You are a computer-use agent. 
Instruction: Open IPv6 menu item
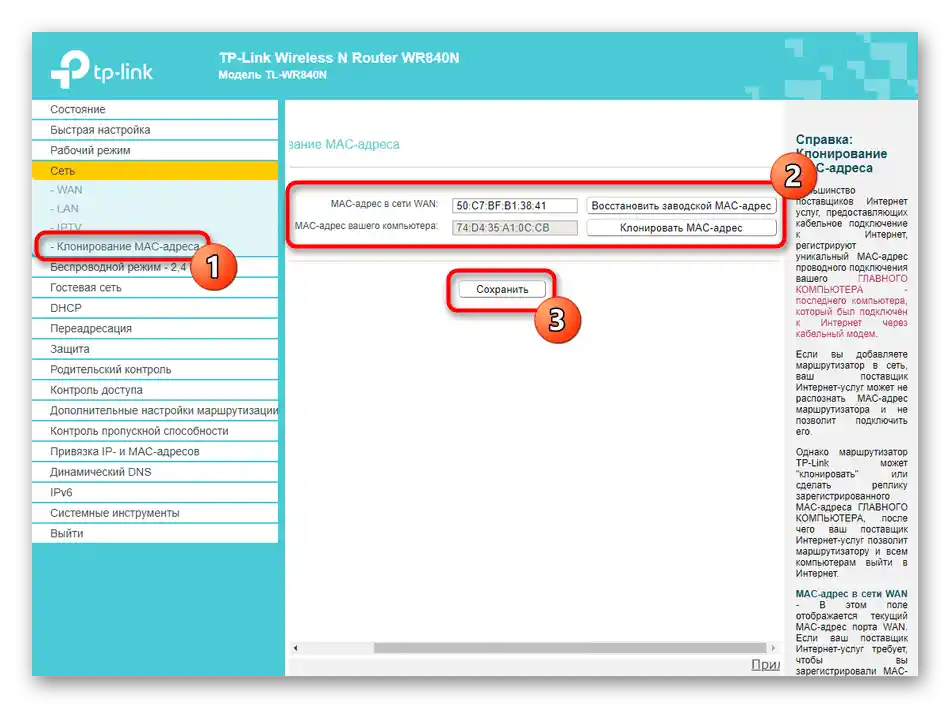click(155, 492)
